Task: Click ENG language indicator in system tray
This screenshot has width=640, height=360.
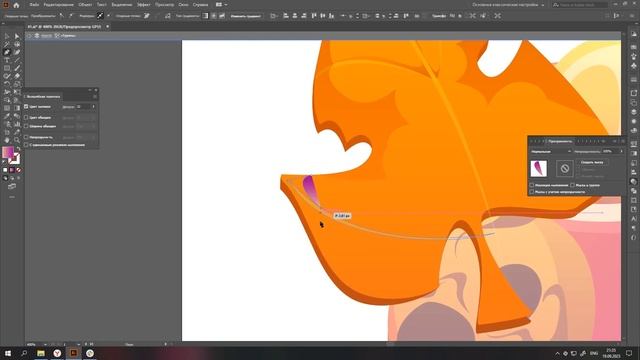Action: tap(594, 353)
